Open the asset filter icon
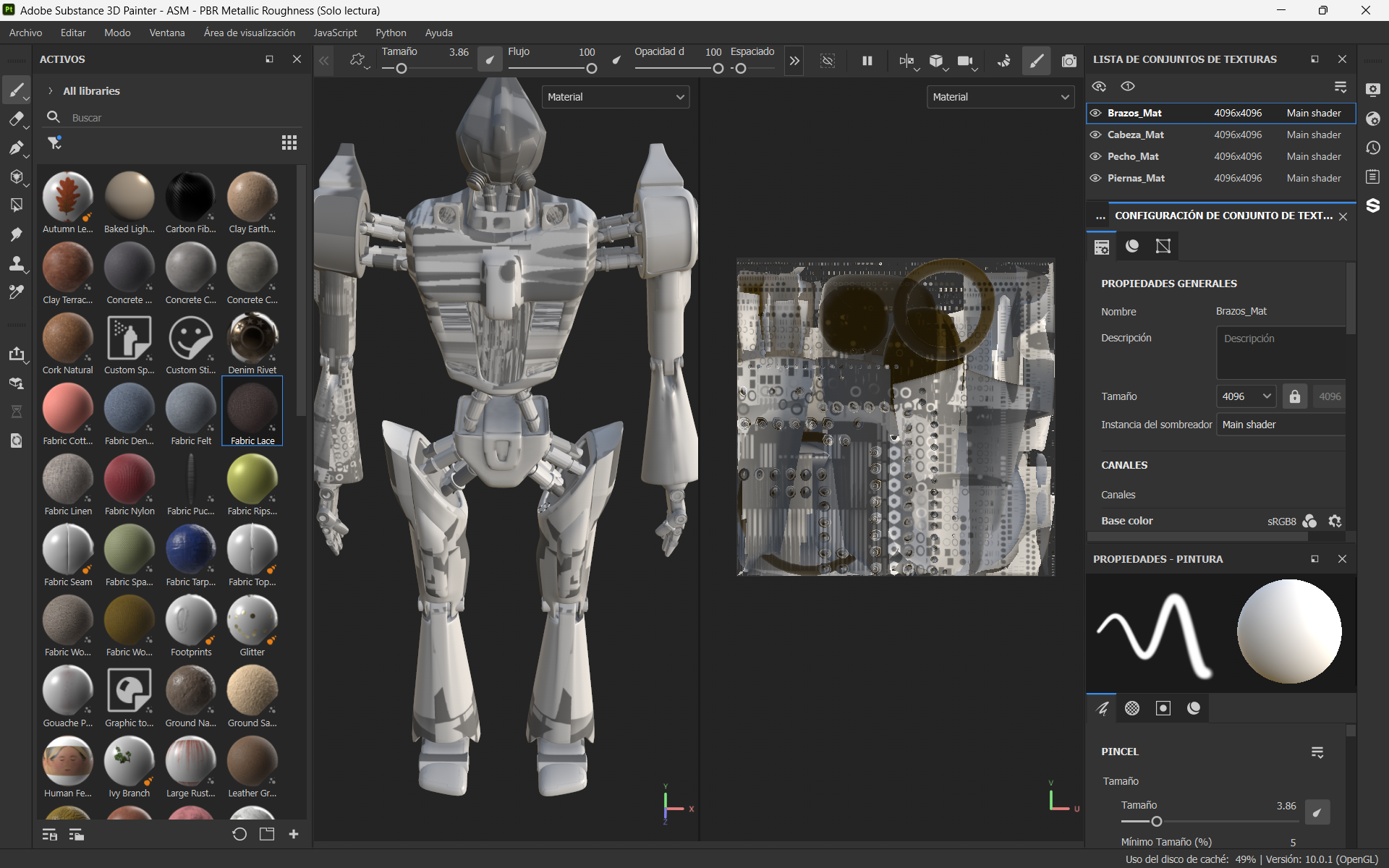The image size is (1389, 868). 55,142
